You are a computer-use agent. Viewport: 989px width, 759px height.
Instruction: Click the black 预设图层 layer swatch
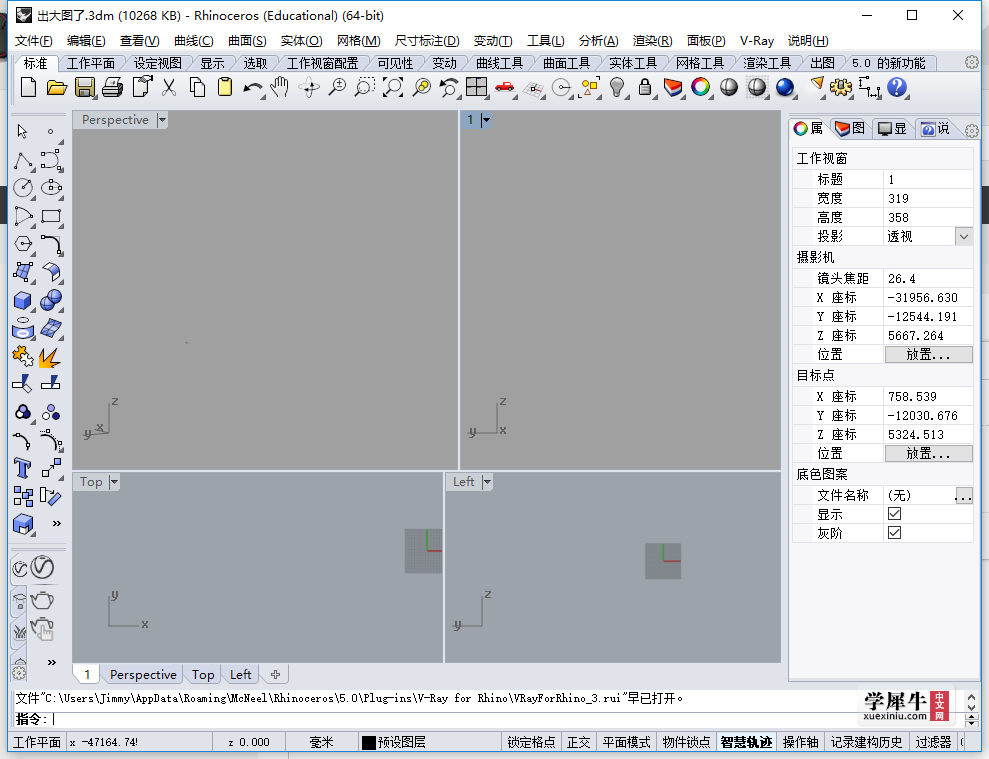[369, 743]
